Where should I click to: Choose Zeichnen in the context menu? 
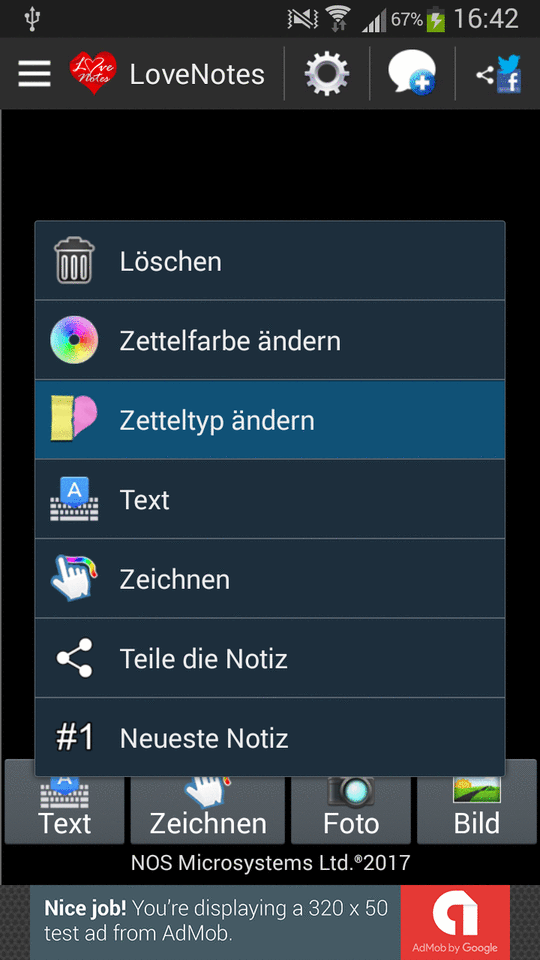pyautogui.click(x=270, y=579)
